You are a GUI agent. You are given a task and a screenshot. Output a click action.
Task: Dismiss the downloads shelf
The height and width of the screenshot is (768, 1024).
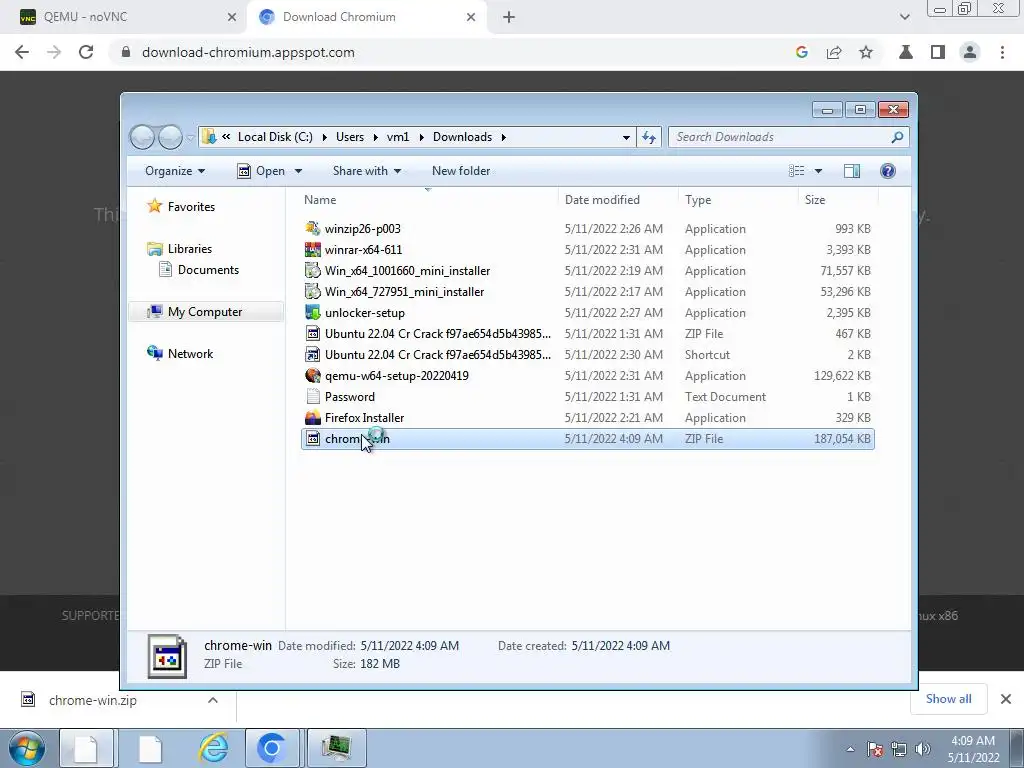tap(1006, 699)
